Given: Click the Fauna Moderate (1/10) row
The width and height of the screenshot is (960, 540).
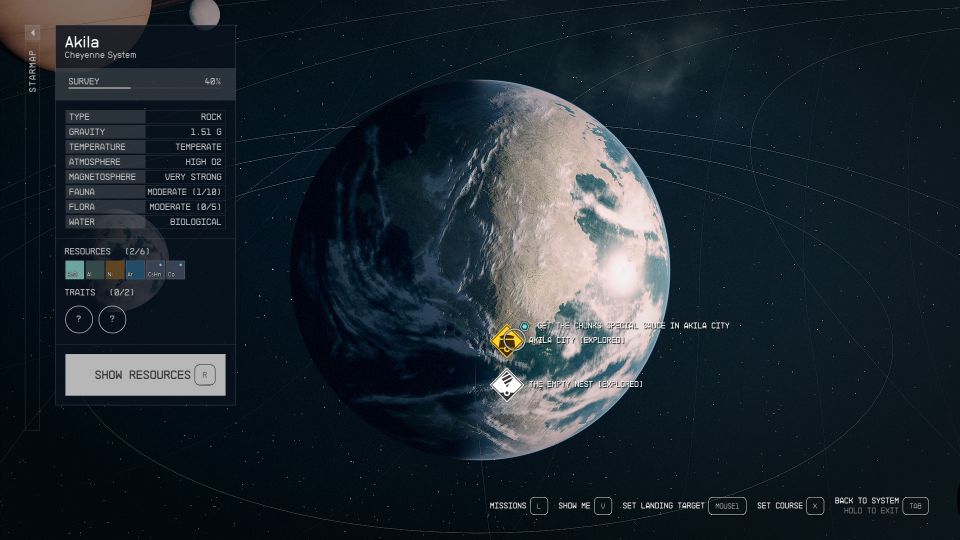Looking at the screenshot, I should [145, 192].
